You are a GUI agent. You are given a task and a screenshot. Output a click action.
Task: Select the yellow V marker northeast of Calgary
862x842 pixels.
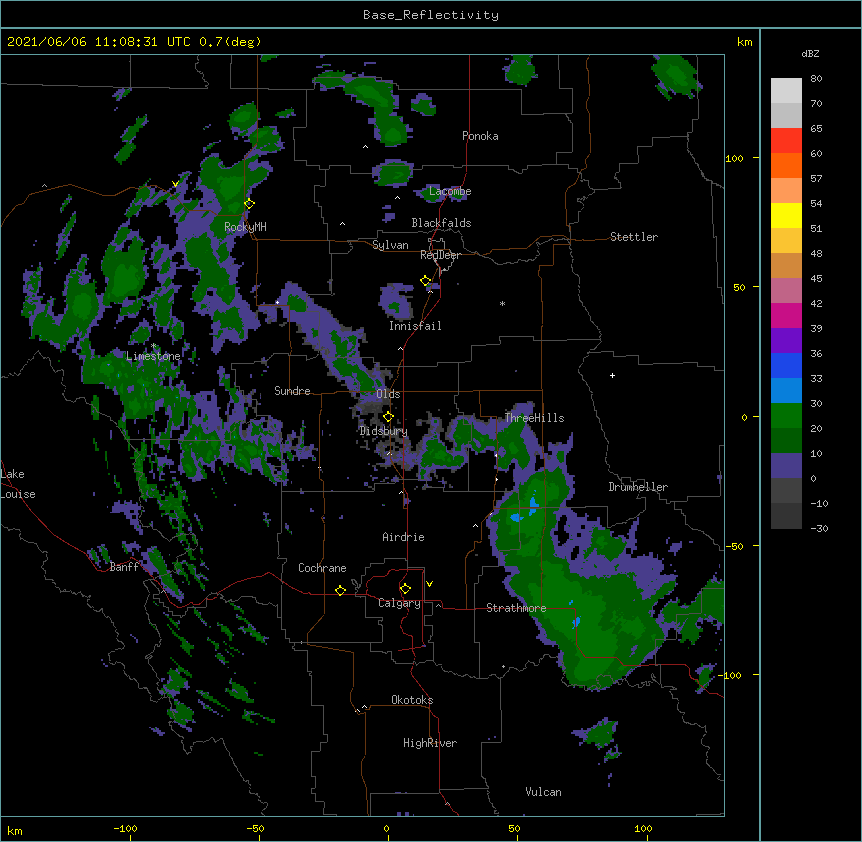[429, 584]
